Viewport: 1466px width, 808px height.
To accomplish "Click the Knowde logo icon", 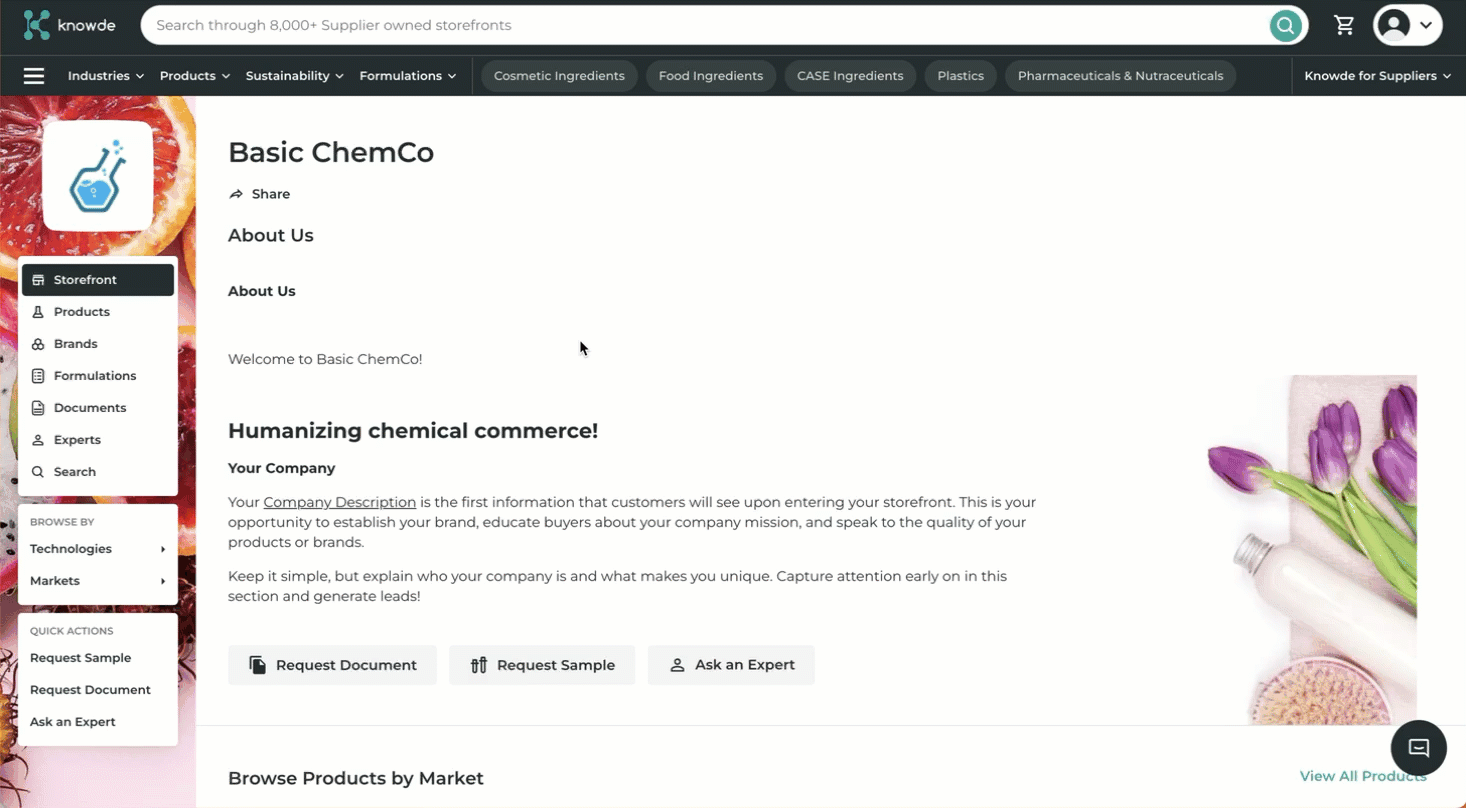I will (x=37, y=25).
